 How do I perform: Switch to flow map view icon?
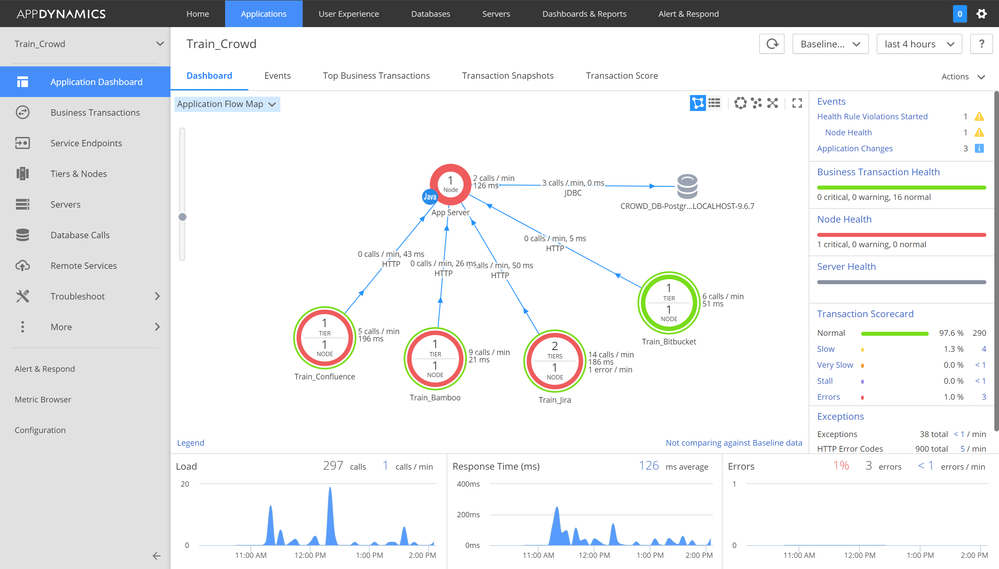pos(698,103)
